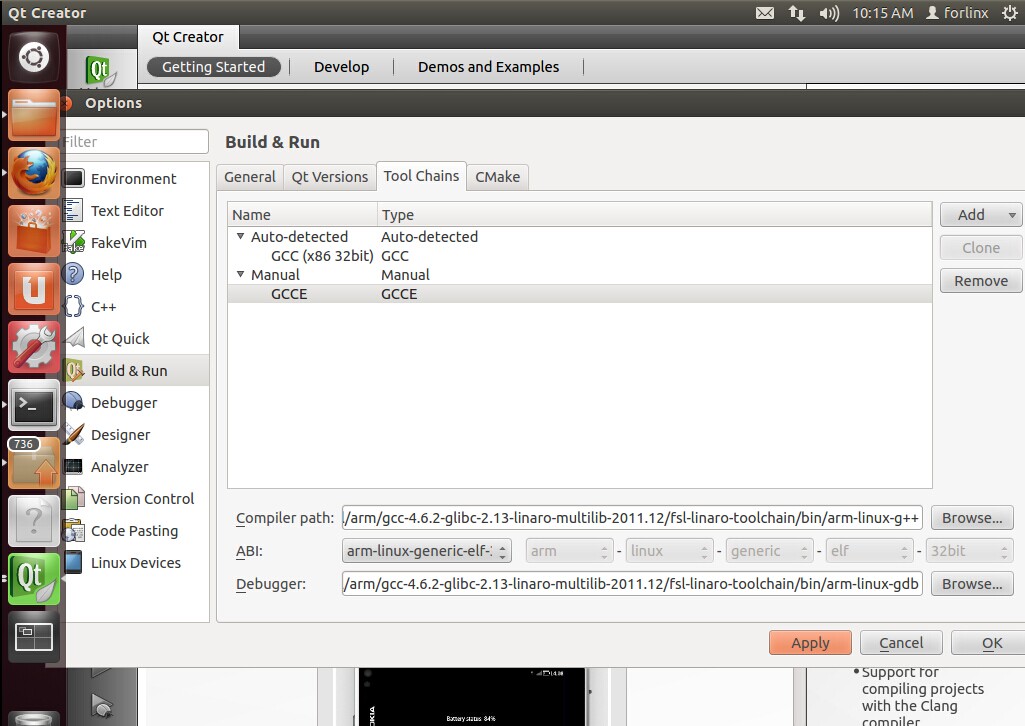Click the Qt Welcome mode icon

pos(99,71)
